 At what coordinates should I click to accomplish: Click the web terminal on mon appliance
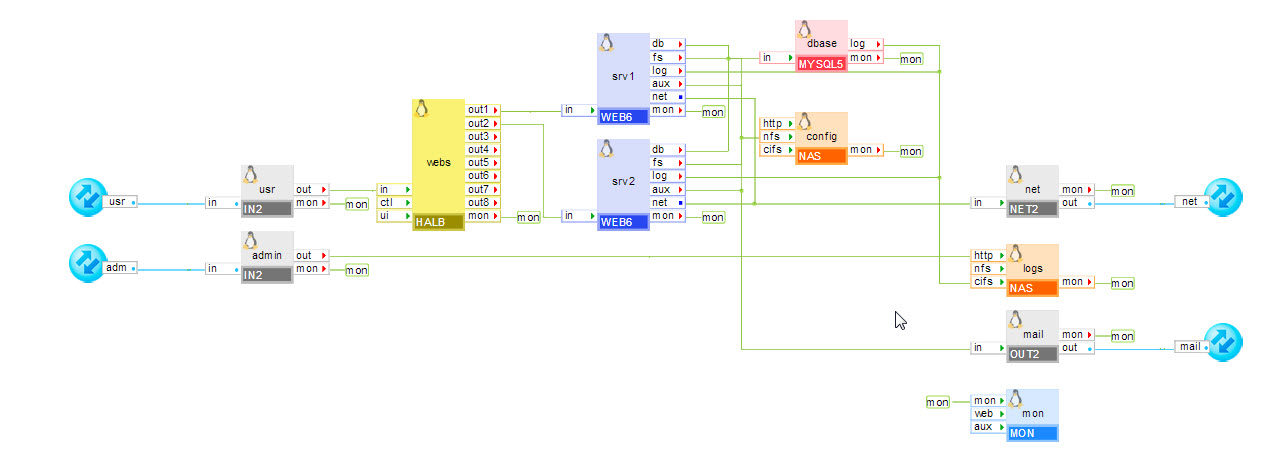[988, 414]
